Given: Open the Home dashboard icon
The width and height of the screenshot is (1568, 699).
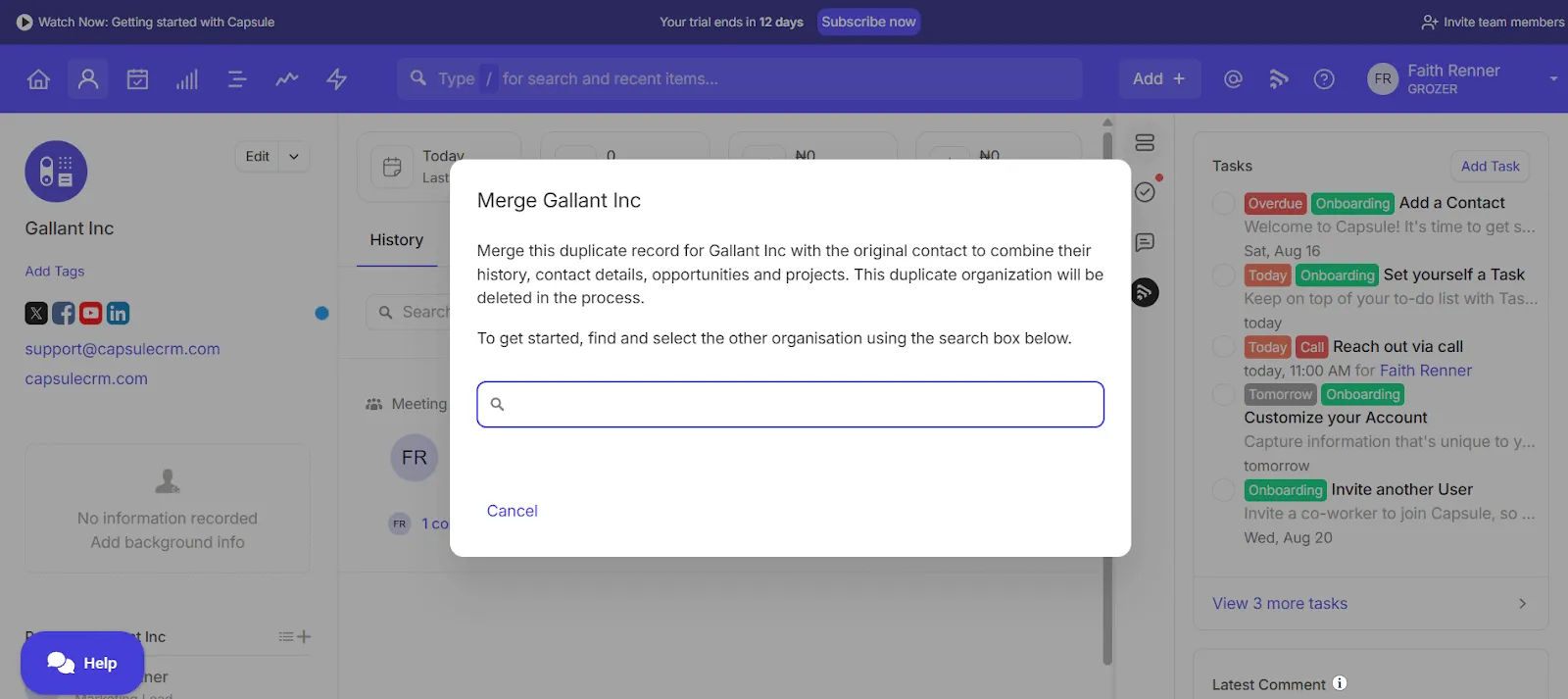Looking at the screenshot, I should coord(38,79).
